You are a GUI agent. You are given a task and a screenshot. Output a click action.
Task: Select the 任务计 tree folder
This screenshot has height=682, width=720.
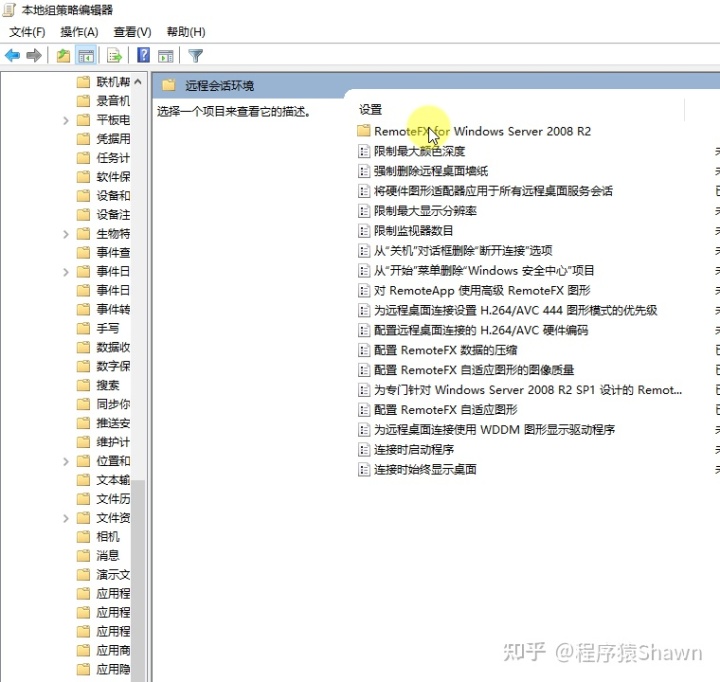[x=103, y=158]
